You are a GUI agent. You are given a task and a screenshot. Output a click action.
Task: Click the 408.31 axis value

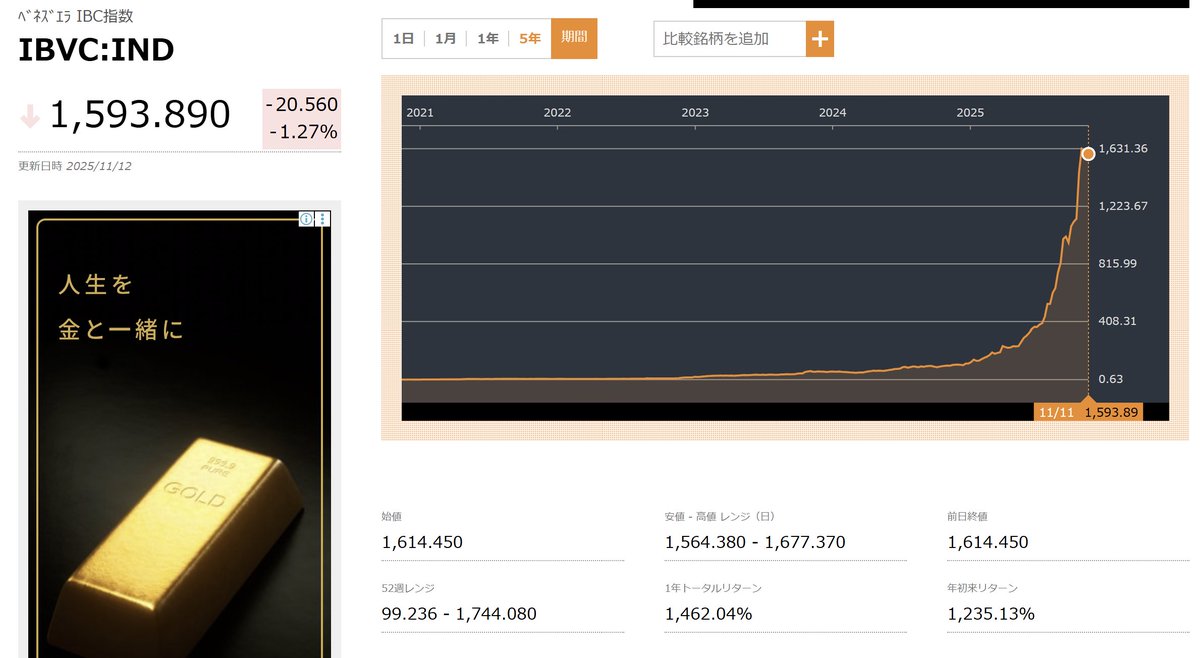point(1118,322)
